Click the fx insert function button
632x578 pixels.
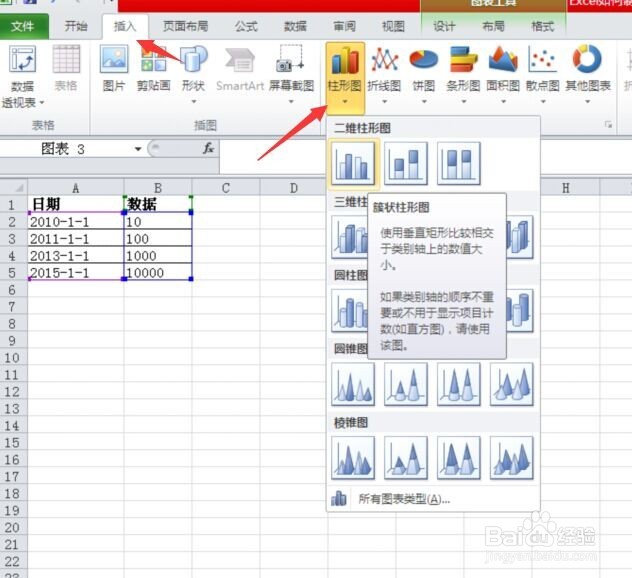point(208,149)
